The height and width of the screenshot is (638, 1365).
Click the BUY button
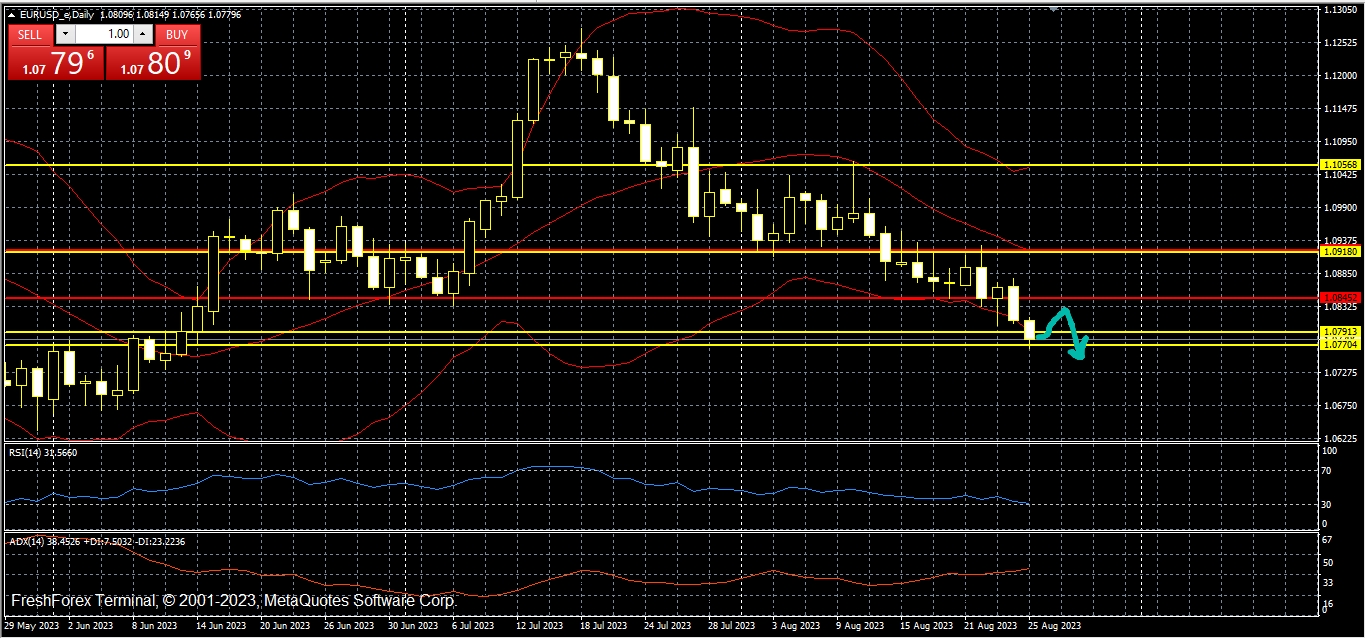(177, 34)
